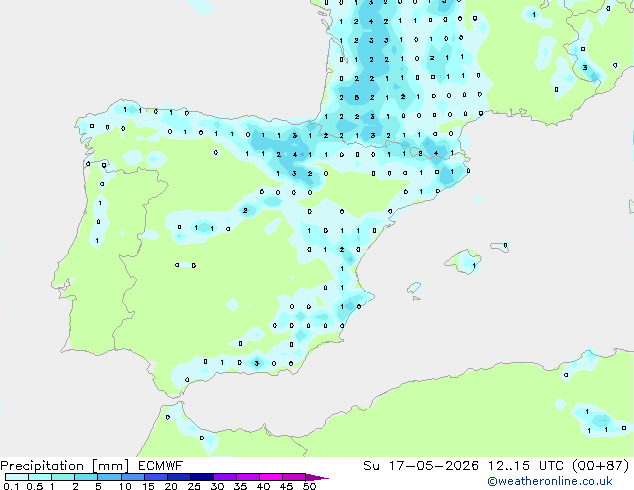
Task: Click the time '12..15 UTC'
Action: click(525, 466)
